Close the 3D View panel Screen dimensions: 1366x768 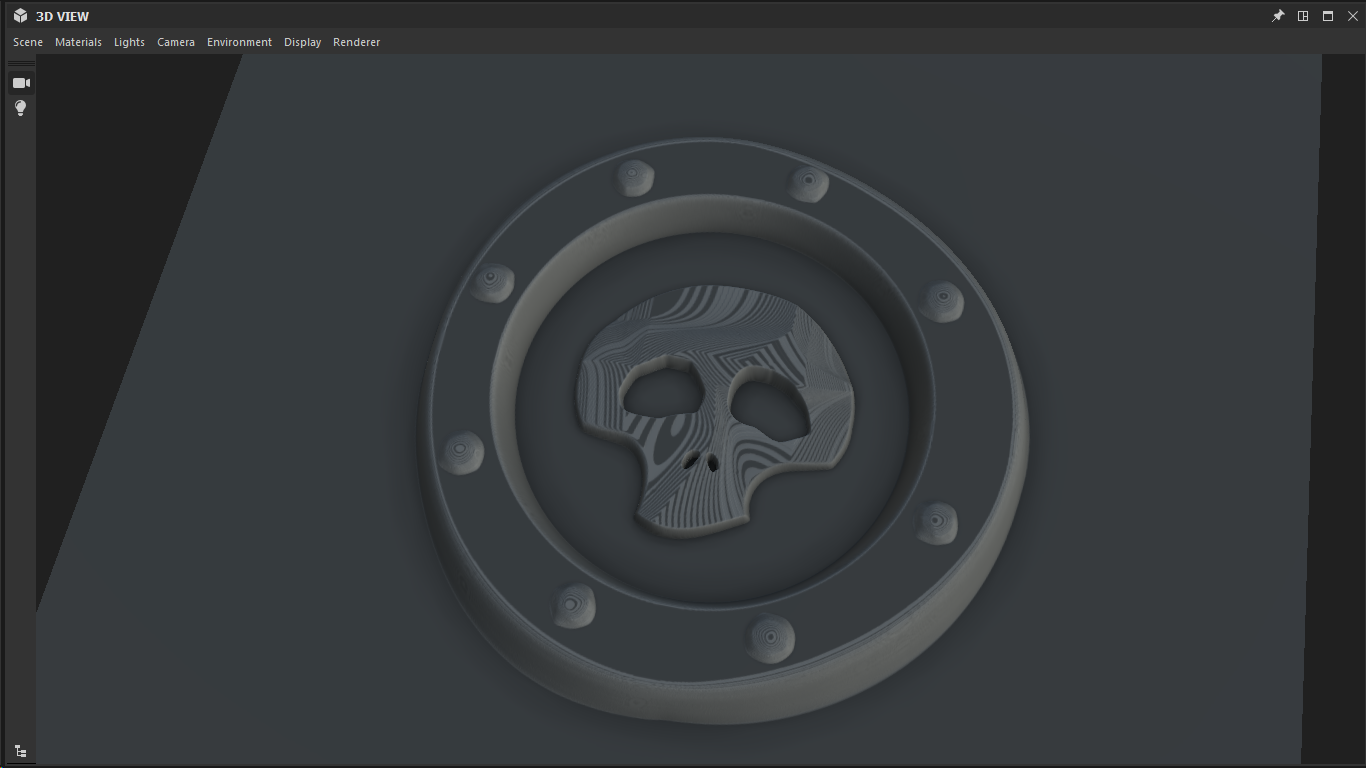click(1353, 16)
